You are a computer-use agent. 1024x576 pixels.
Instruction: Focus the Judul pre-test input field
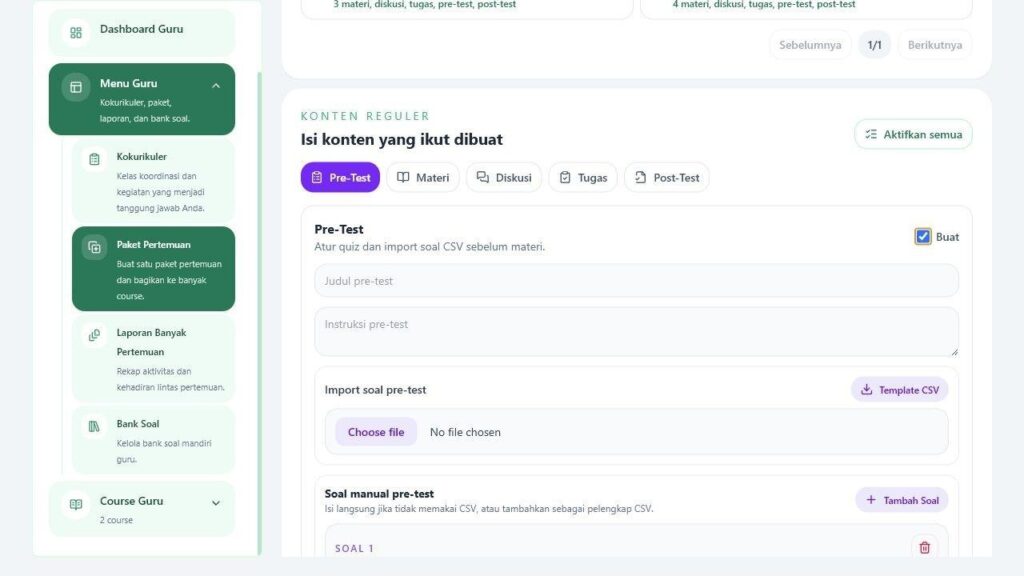tap(636, 281)
